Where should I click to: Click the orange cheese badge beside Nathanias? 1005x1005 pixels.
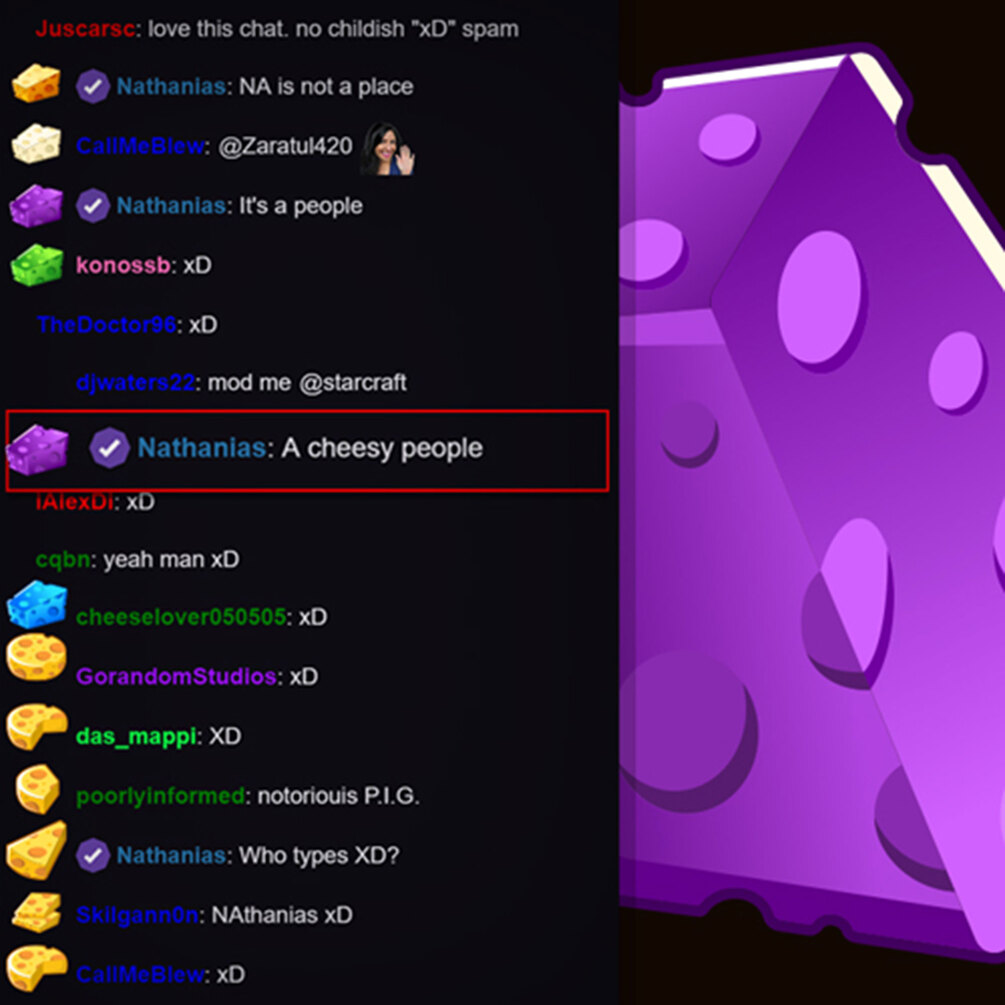pyautogui.click(x=36, y=83)
